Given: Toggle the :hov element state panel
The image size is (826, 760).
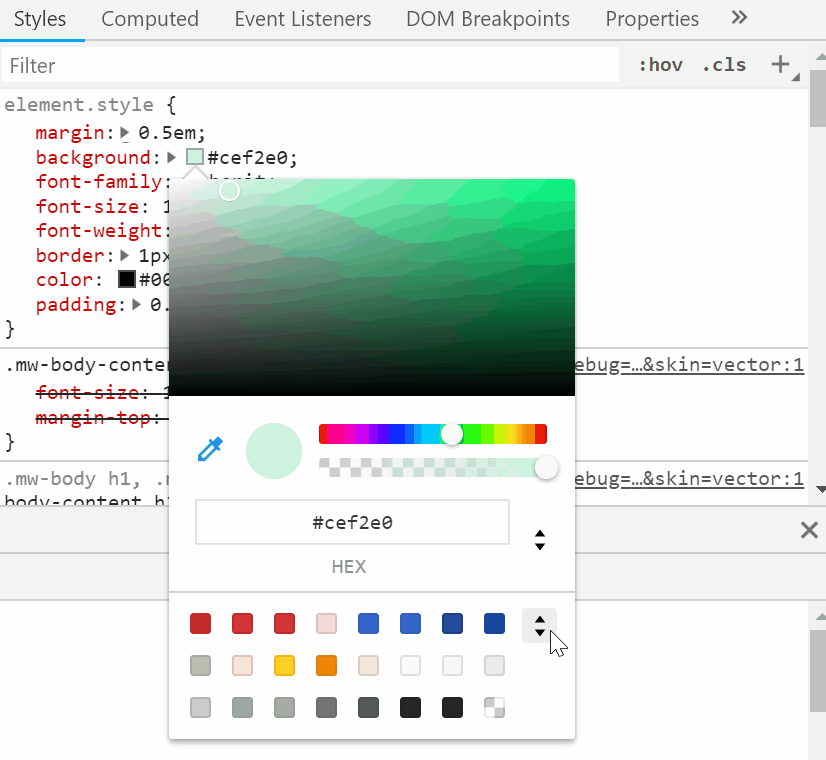Looking at the screenshot, I should [x=660, y=65].
